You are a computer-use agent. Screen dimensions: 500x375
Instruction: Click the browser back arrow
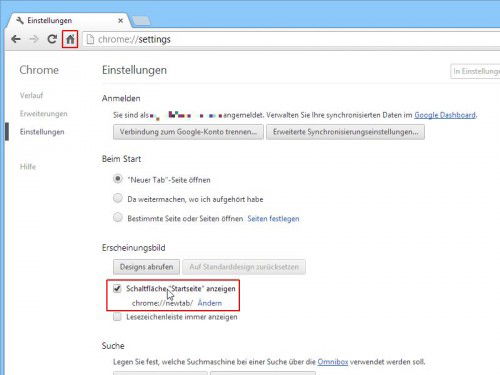coord(16,39)
